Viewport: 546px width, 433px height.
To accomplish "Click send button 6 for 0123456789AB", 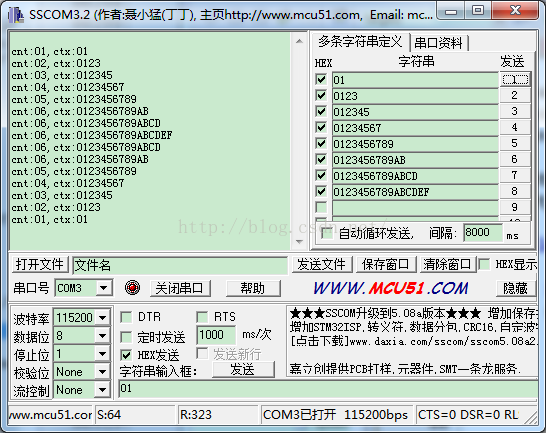I will point(515,160).
